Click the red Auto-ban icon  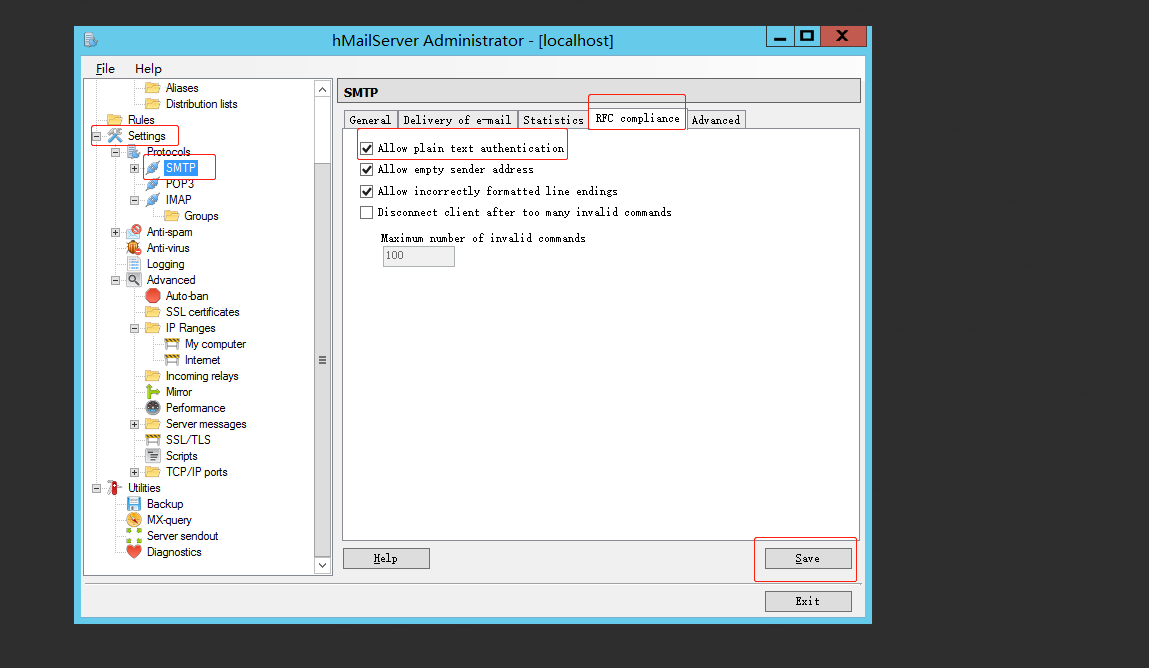(152, 296)
